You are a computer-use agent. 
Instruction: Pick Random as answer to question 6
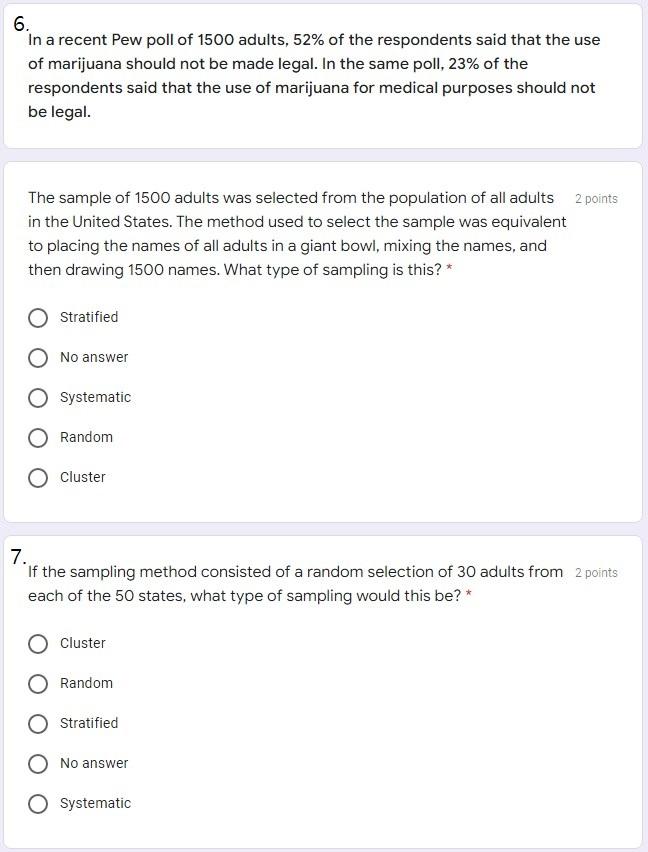(38, 437)
